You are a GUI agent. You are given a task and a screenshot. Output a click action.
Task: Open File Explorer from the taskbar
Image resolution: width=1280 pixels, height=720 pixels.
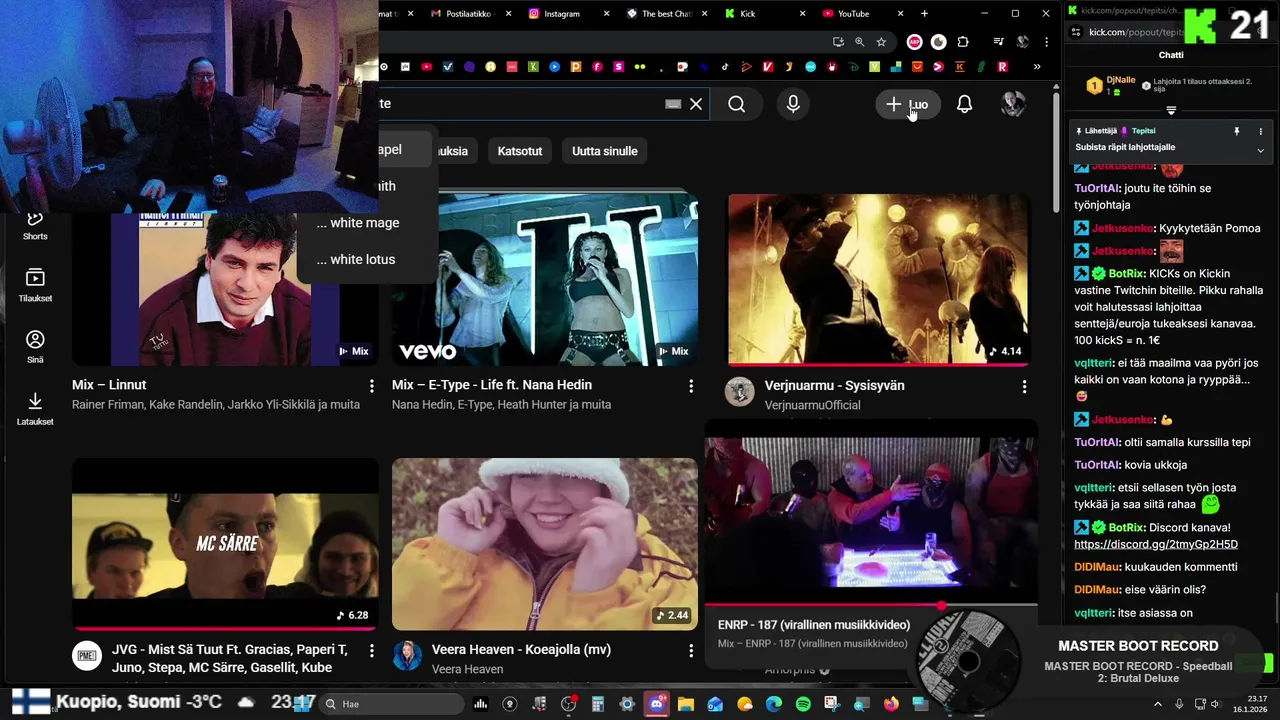click(x=686, y=704)
